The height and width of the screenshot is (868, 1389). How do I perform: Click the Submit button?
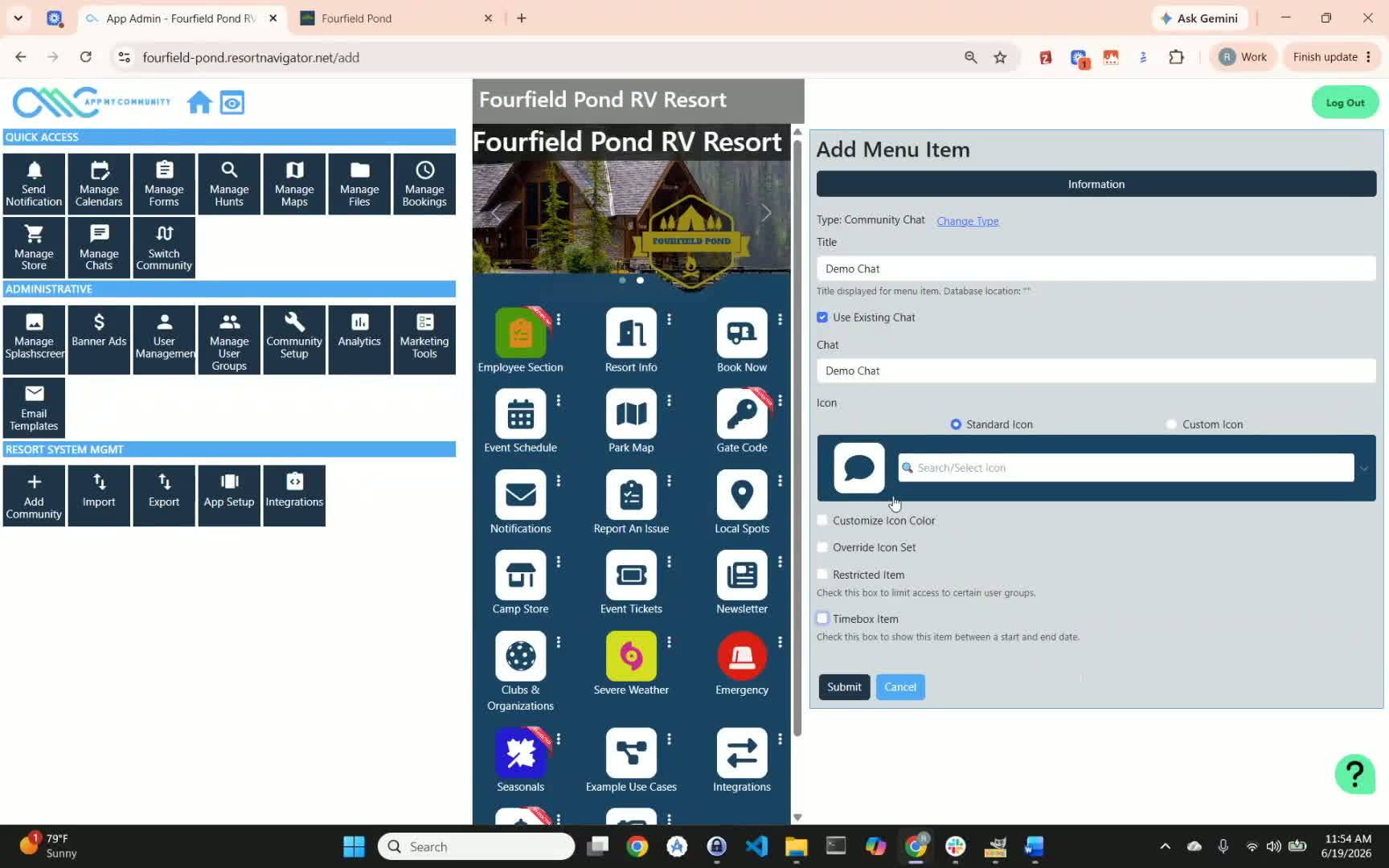[844, 687]
